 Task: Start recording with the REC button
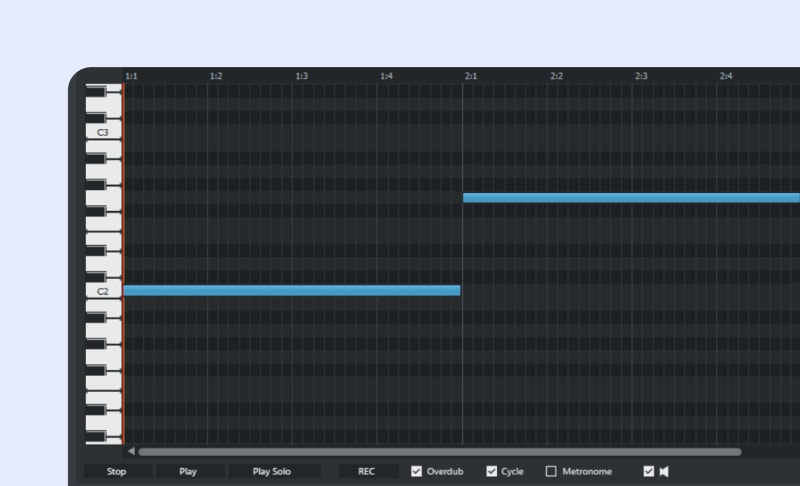(366, 471)
